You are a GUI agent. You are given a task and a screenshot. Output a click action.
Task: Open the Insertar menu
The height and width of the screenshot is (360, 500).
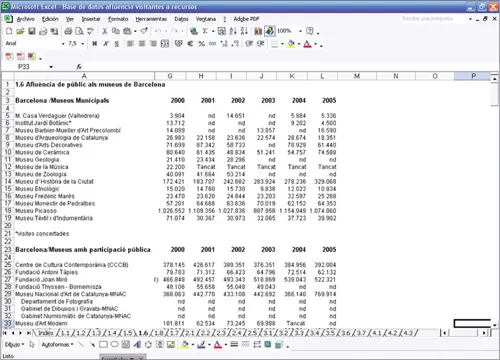(x=91, y=19)
